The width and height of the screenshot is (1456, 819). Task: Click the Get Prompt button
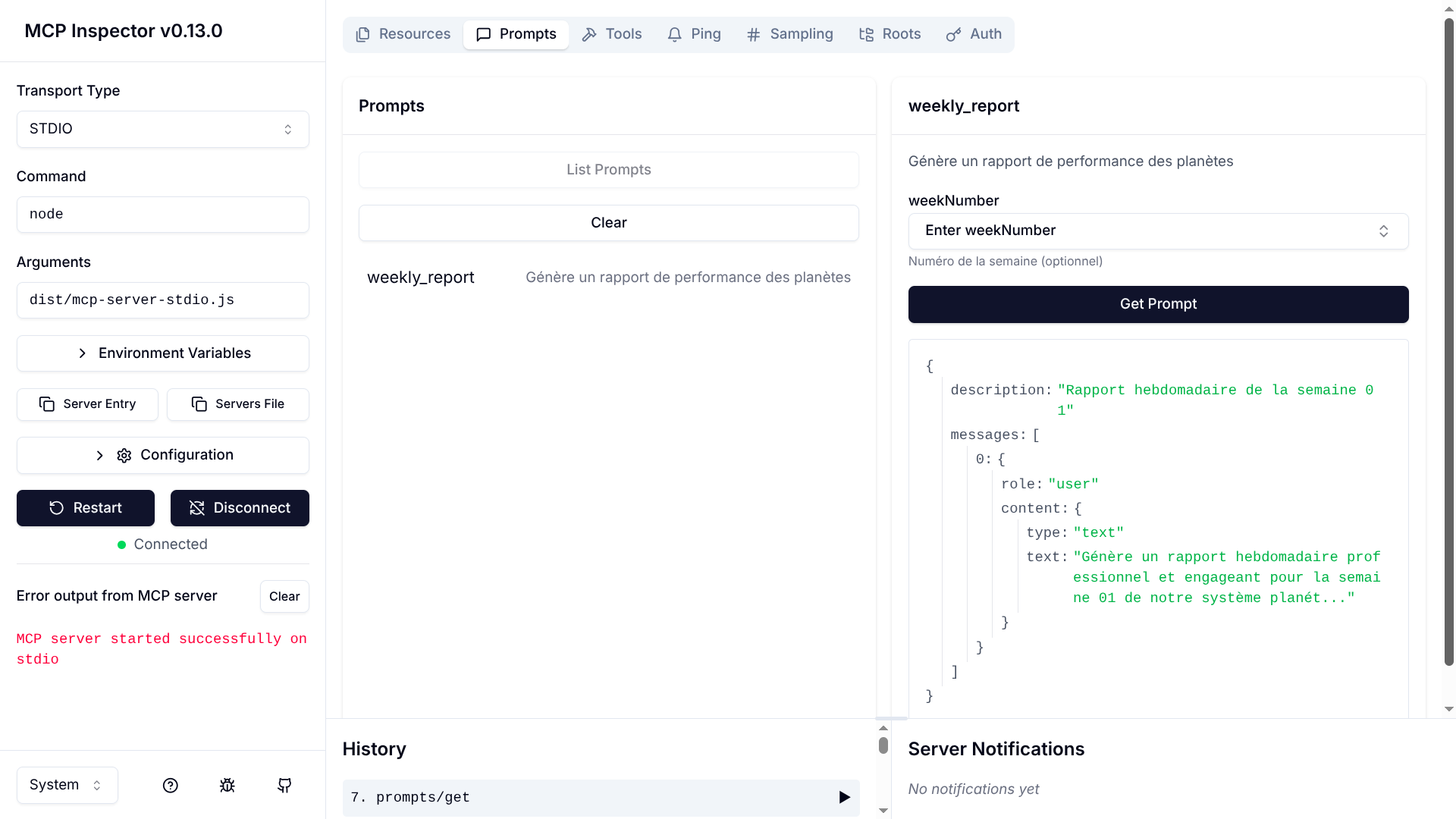pyautogui.click(x=1158, y=304)
